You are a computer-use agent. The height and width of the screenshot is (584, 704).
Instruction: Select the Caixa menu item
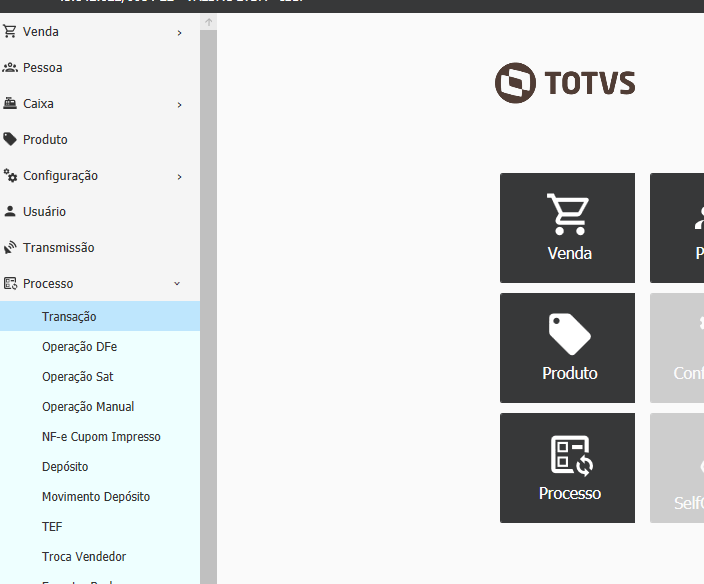click(x=100, y=103)
